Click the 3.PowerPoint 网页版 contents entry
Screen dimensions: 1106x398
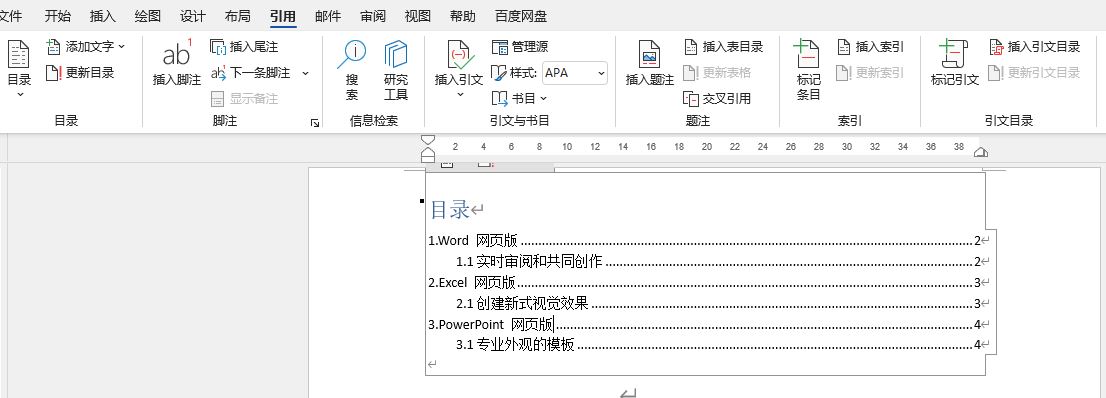click(705, 325)
